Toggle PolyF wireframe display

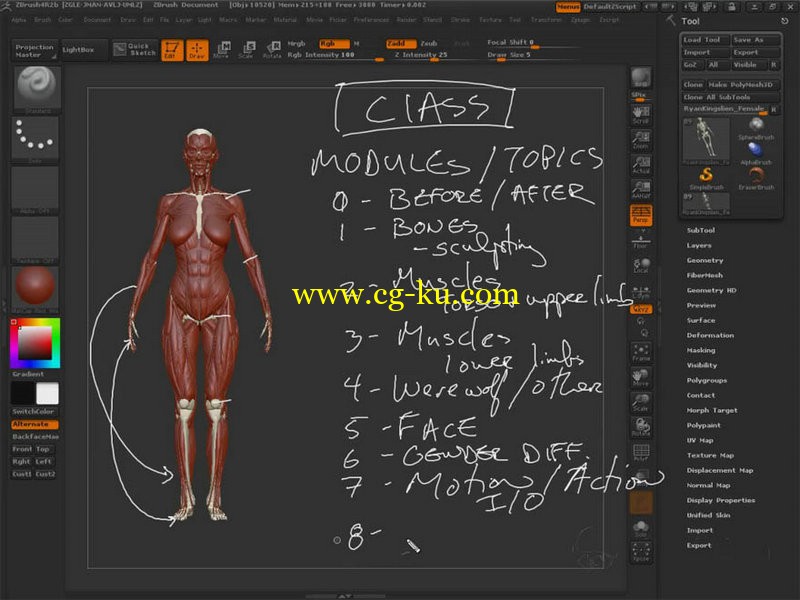click(x=641, y=452)
